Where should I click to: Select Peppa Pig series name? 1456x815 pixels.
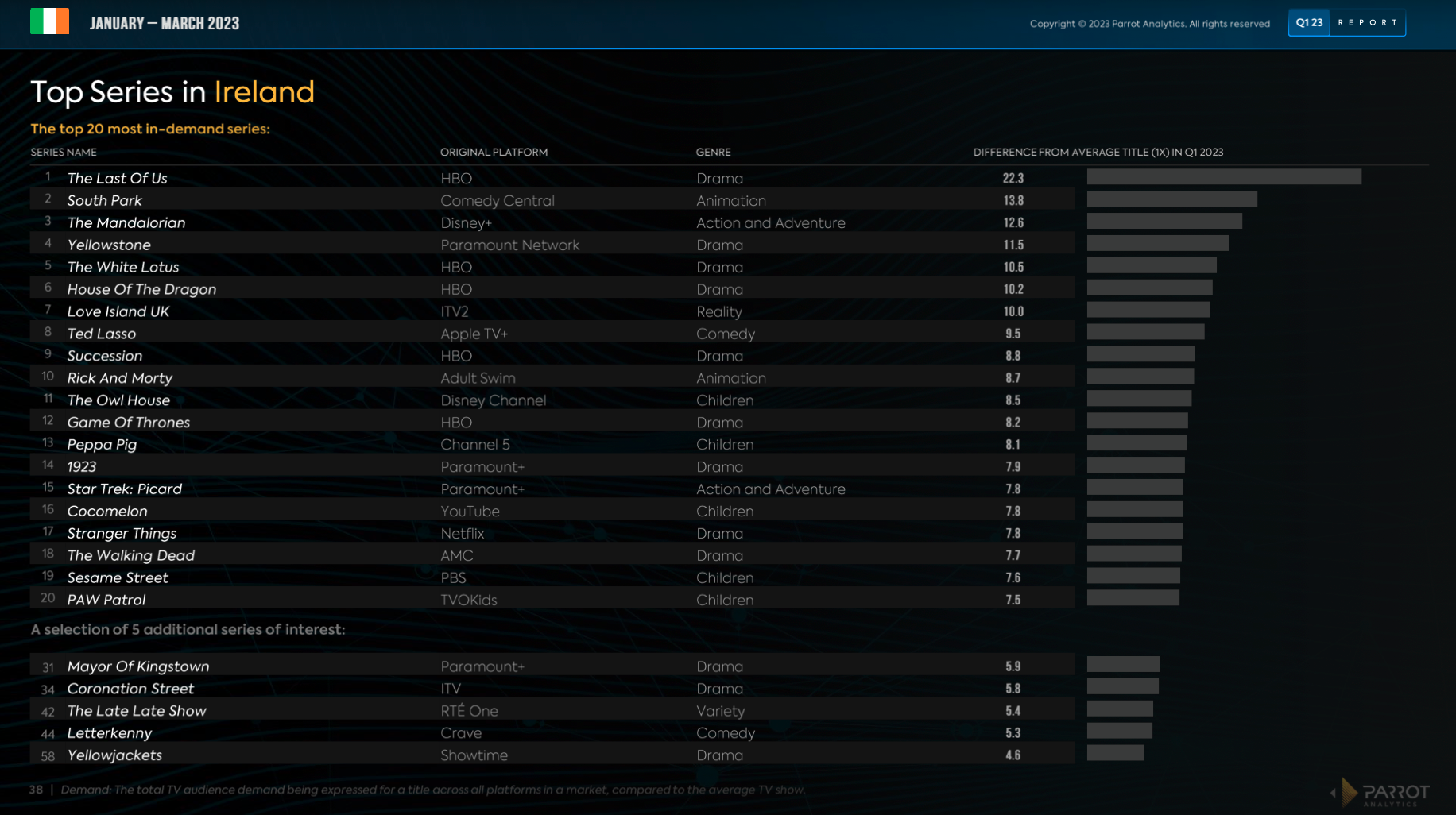pos(102,445)
